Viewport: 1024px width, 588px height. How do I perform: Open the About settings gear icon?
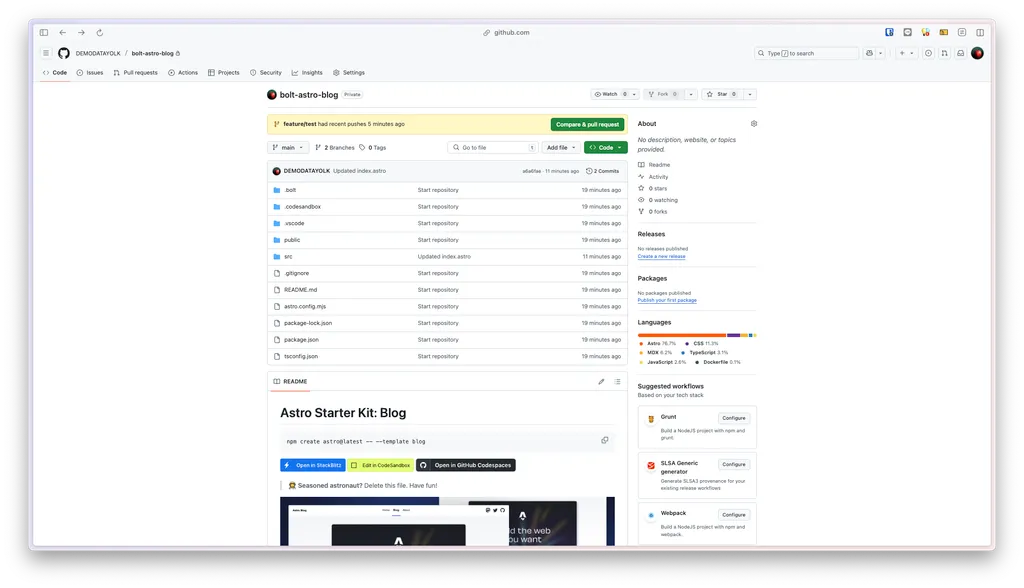[754, 123]
